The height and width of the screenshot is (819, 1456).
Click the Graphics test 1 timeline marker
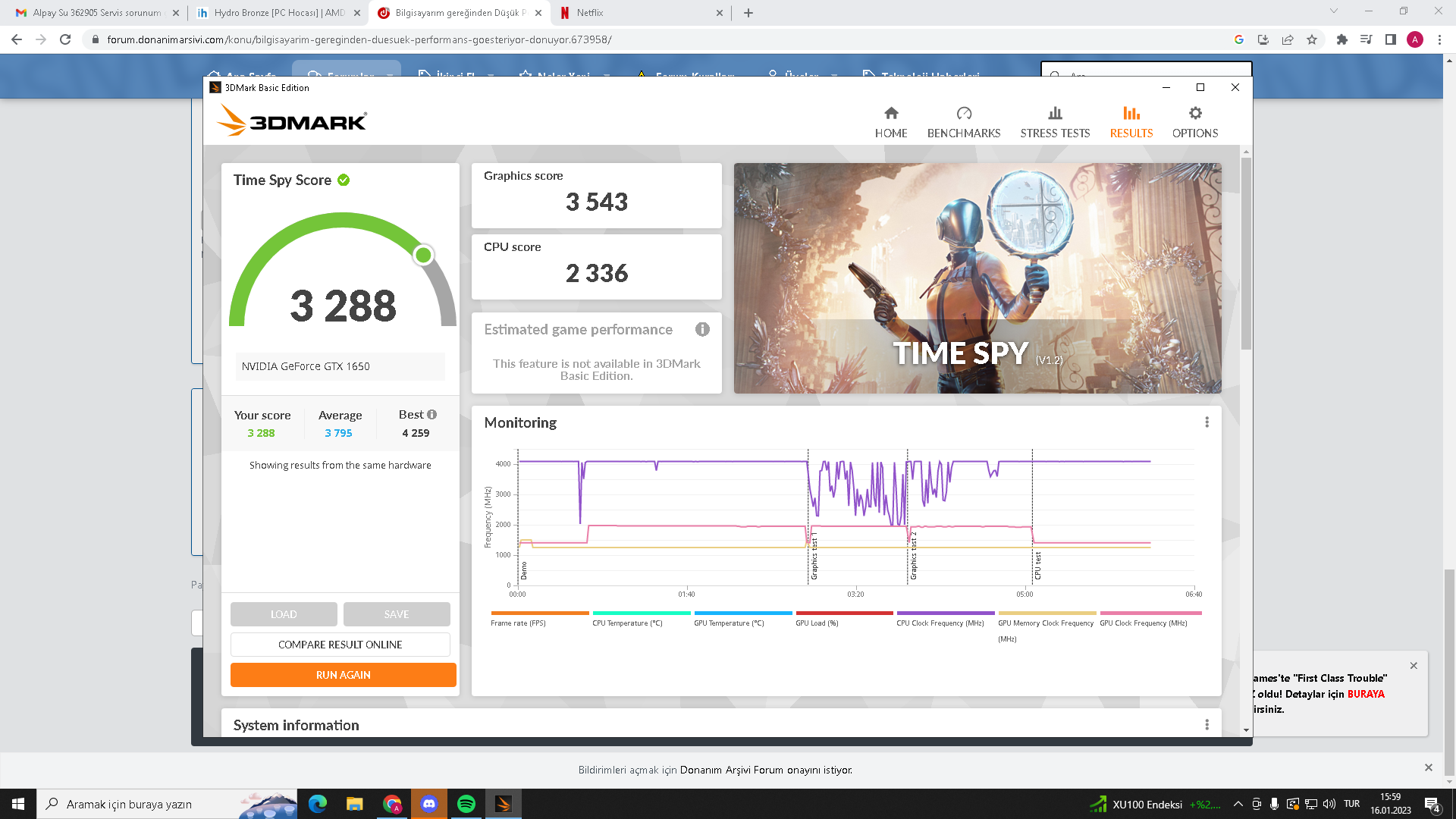tap(814, 557)
